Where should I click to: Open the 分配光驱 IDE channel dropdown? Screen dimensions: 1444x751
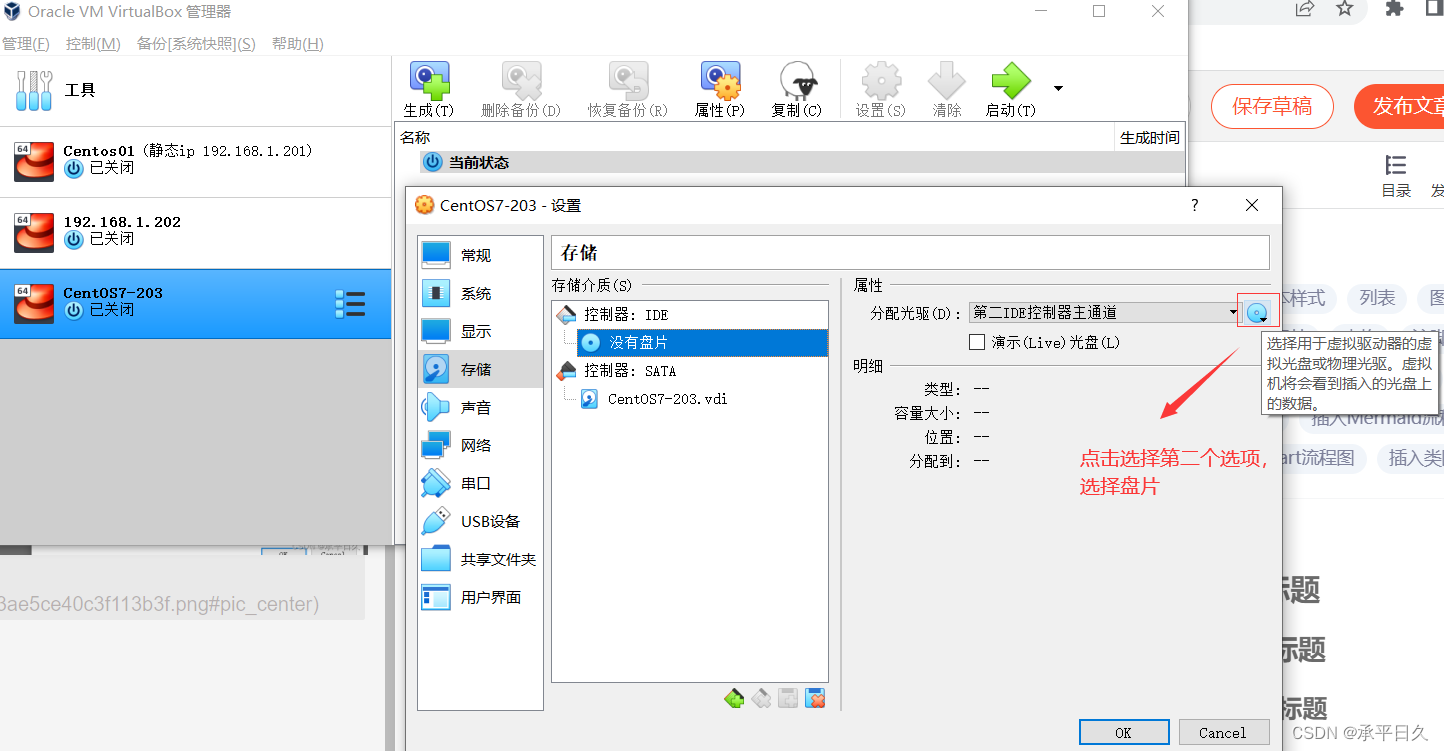pyautogui.click(x=1105, y=313)
